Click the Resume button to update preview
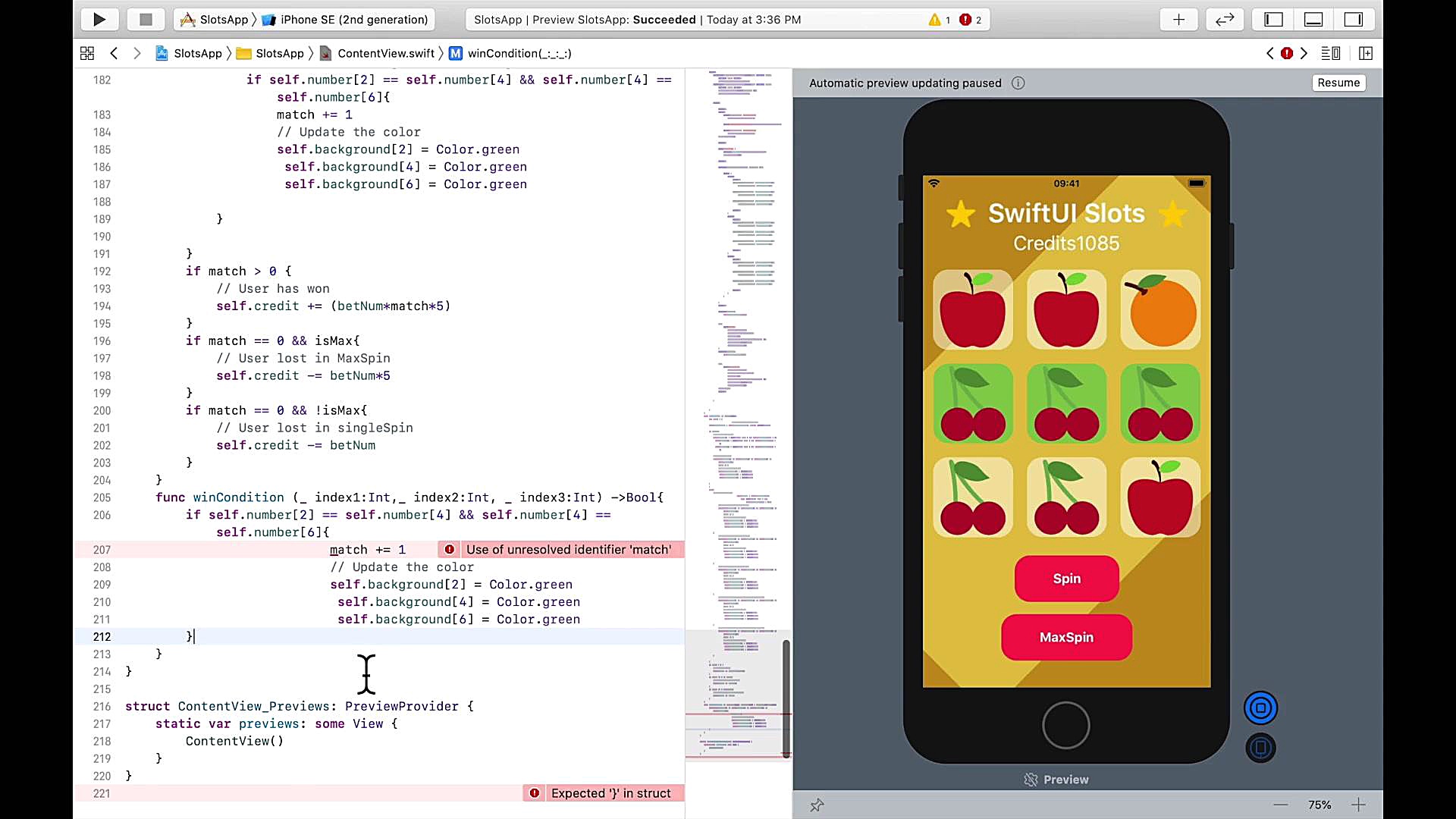Screen dimensions: 1456x819 1338,83
